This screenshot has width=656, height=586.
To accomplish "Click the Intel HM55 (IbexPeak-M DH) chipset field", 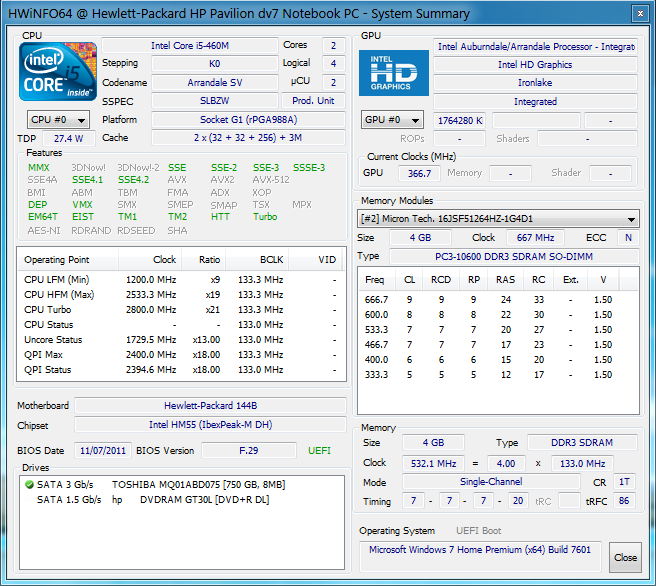I will tap(210, 425).
